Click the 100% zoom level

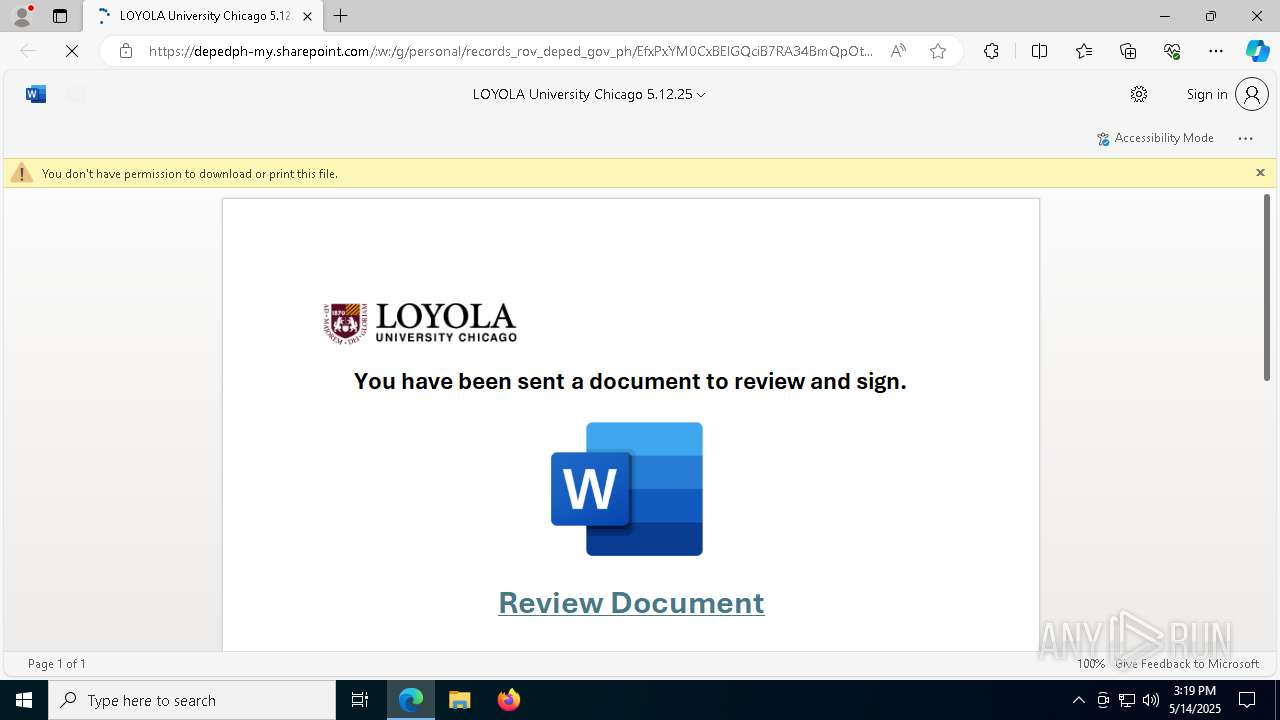1091,663
